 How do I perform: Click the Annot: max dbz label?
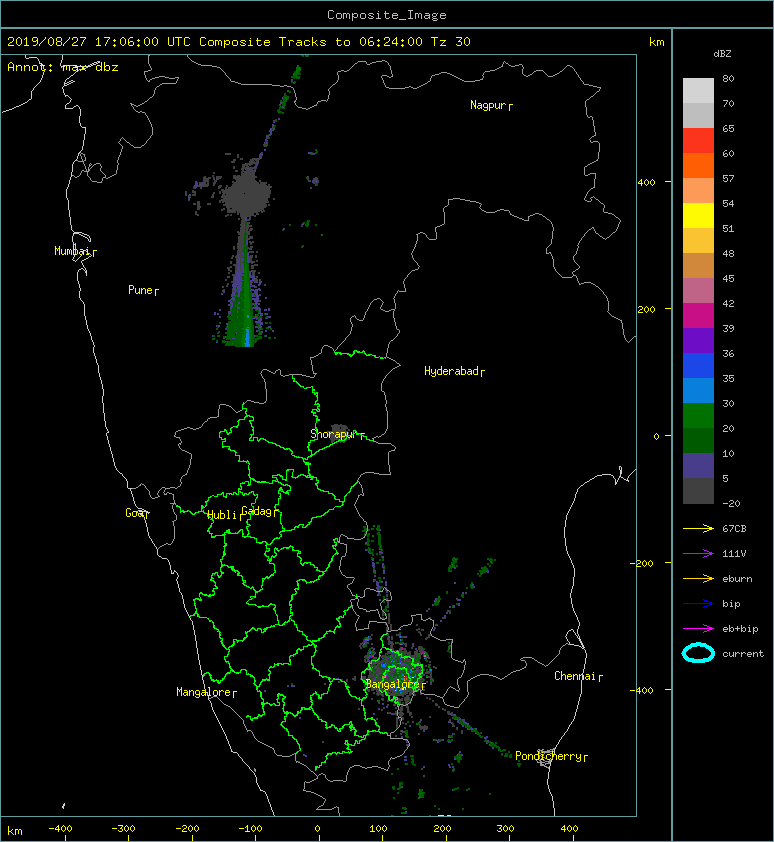click(63, 68)
